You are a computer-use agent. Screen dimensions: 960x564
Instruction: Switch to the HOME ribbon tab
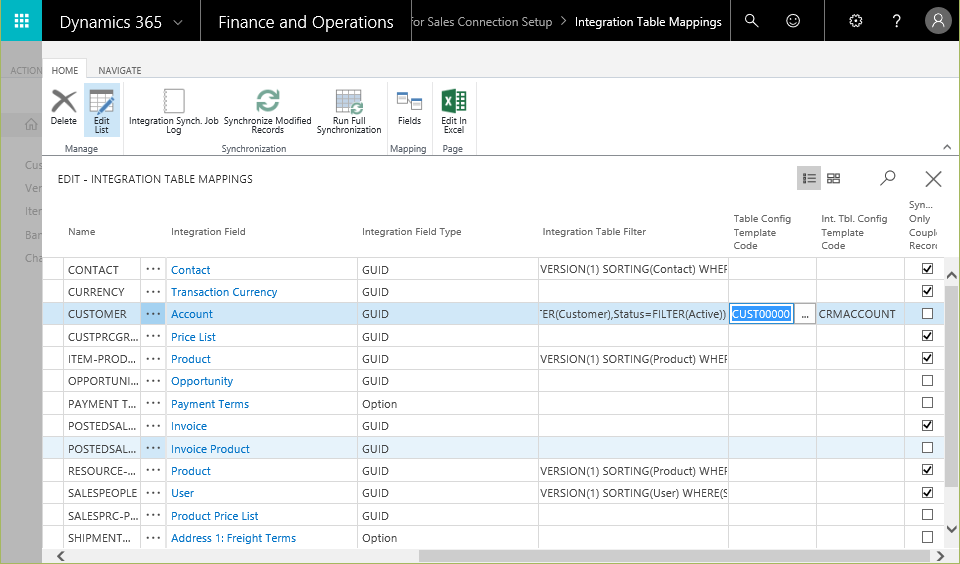click(x=64, y=70)
